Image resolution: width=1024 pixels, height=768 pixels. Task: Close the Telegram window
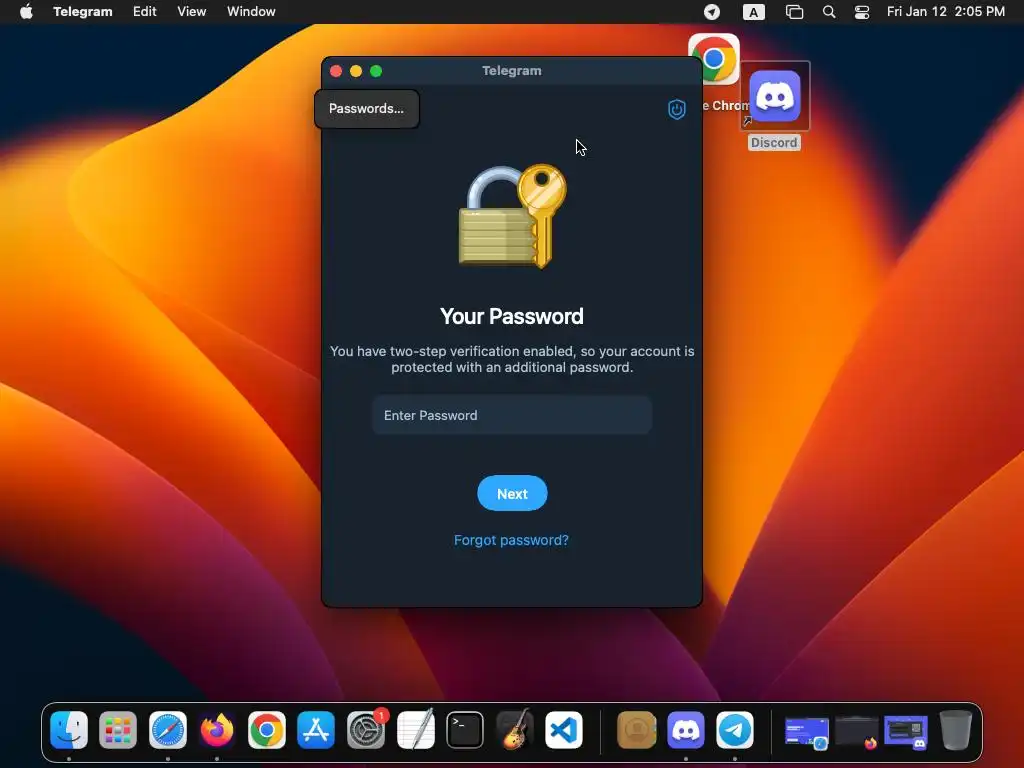(336, 71)
